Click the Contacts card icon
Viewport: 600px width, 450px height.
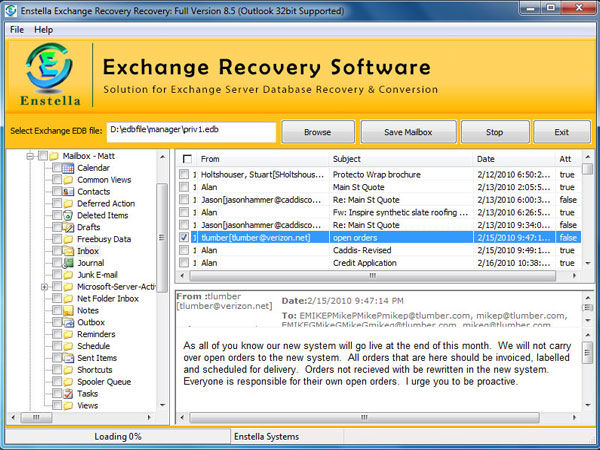tap(68, 192)
